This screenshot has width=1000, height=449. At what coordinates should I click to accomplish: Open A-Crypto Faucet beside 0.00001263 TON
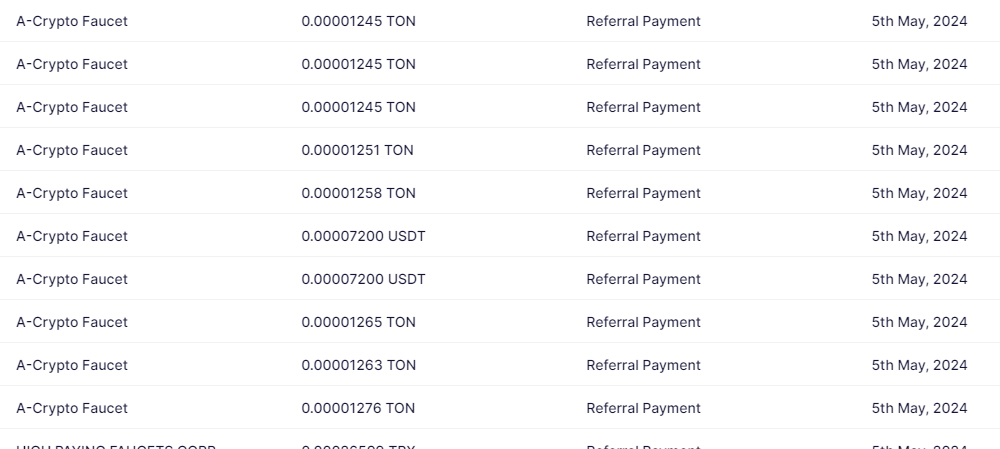coord(72,365)
